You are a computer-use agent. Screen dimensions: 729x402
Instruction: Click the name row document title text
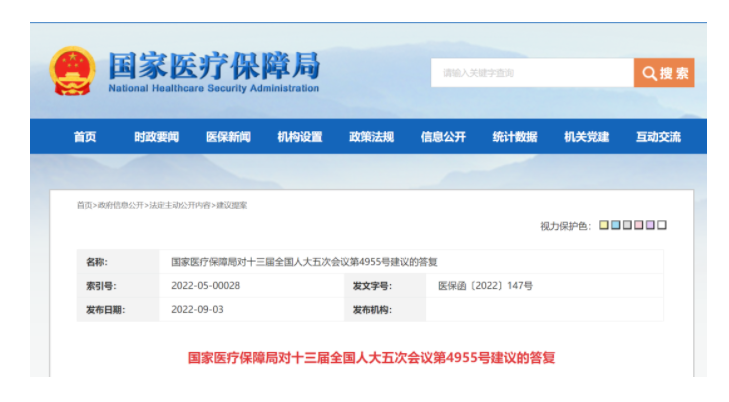tap(304, 262)
